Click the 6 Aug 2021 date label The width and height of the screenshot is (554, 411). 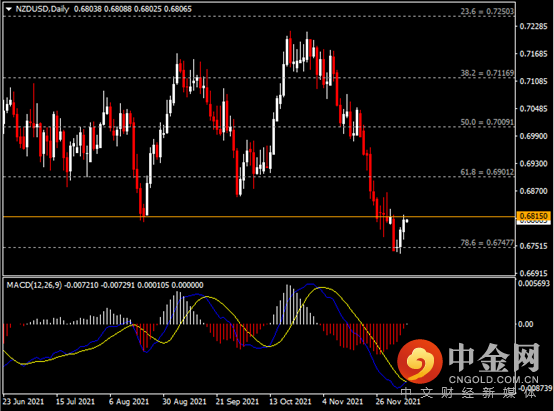[129, 402]
